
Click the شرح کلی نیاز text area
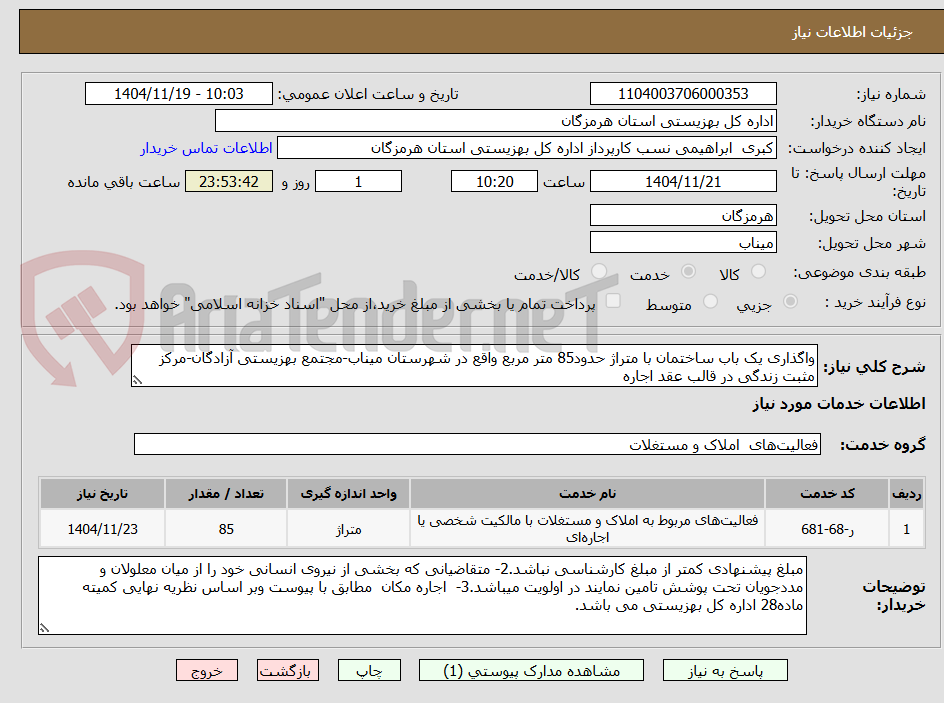click(474, 366)
